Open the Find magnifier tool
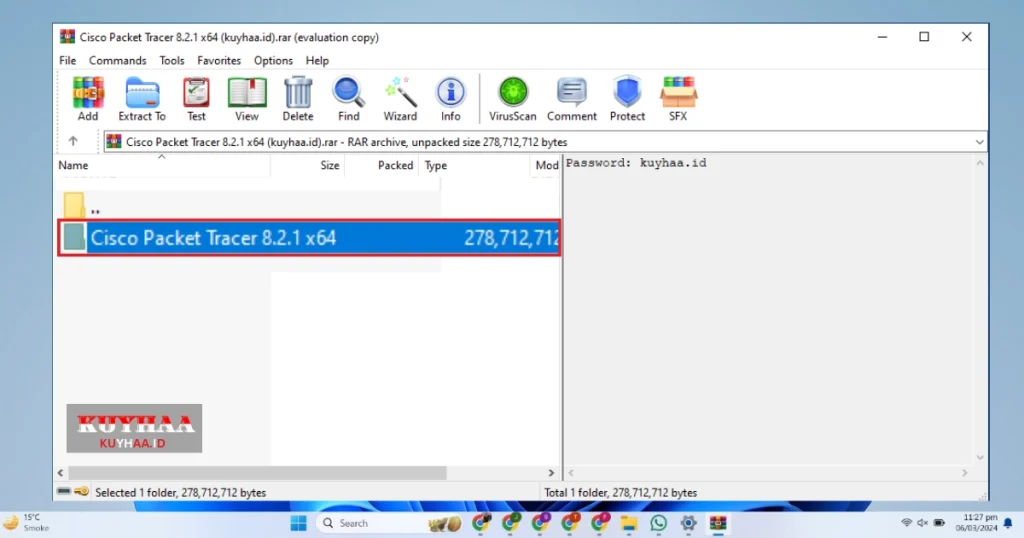1024x538 pixels. pyautogui.click(x=348, y=99)
